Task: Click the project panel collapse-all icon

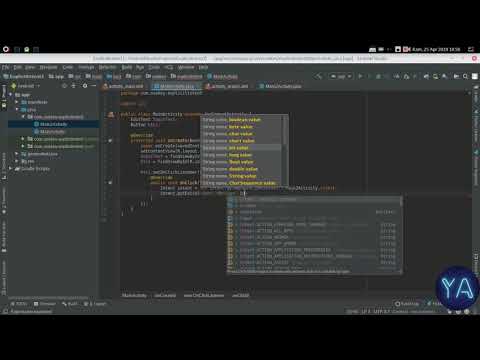Action: pos(73,86)
